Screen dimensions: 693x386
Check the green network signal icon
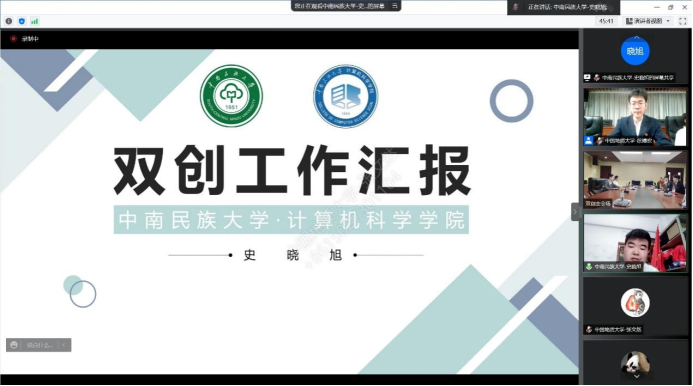click(34, 21)
